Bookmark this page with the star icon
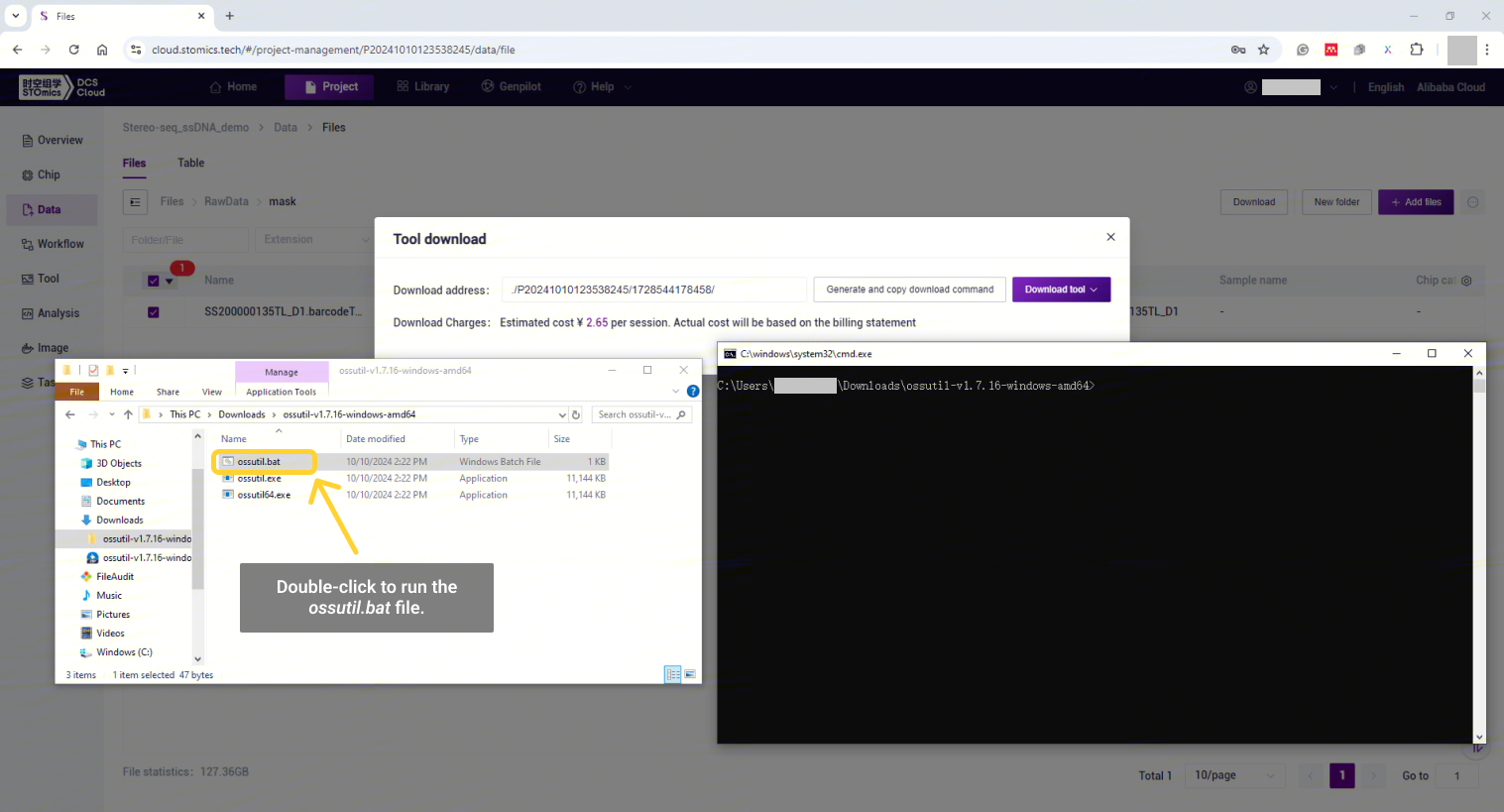This screenshot has width=1504, height=812. point(1263,50)
